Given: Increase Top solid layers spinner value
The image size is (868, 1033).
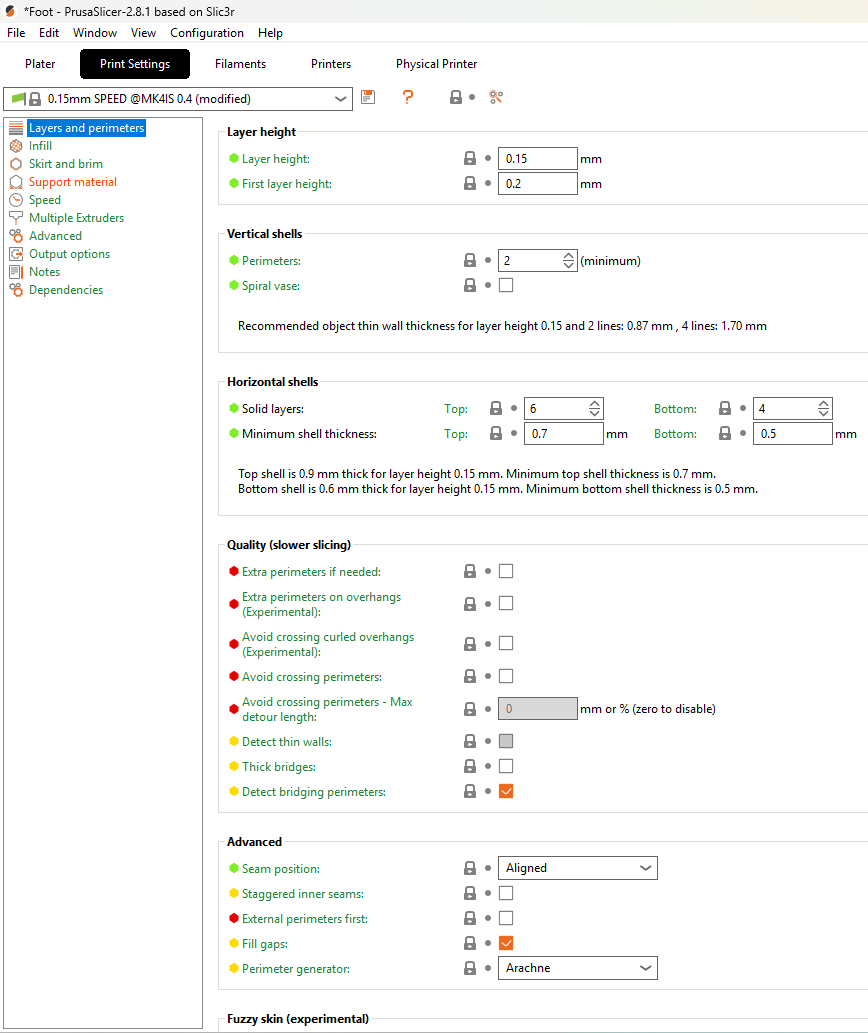Looking at the screenshot, I should tap(594, 404).
